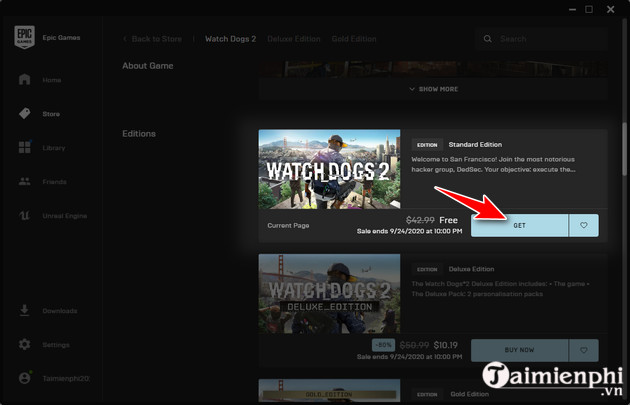
Task: Switch to Deluxe Edition tab
Action: pos(294,39)
